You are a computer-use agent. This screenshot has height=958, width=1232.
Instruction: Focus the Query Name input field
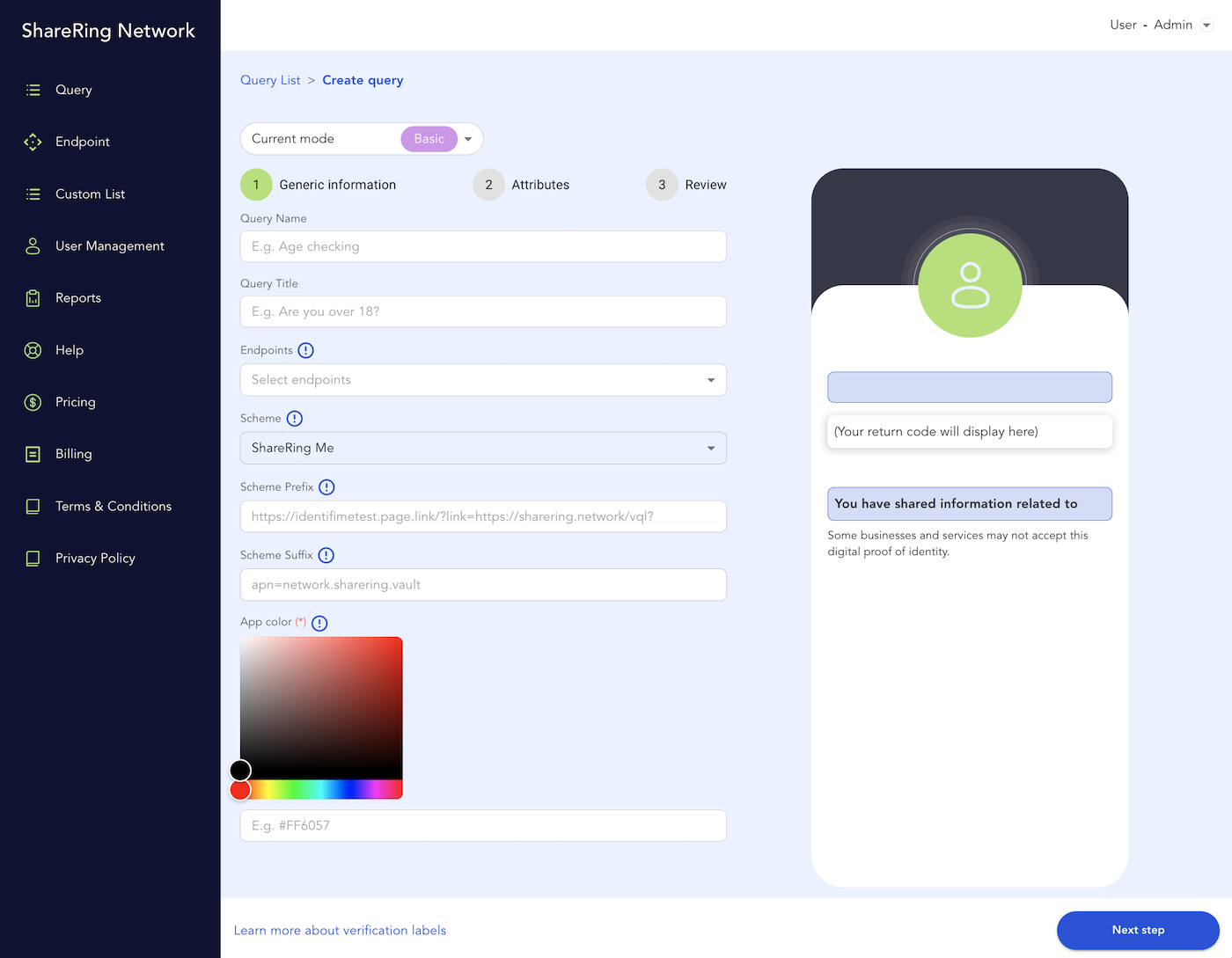pyautogui.click(x=483, y=247)
